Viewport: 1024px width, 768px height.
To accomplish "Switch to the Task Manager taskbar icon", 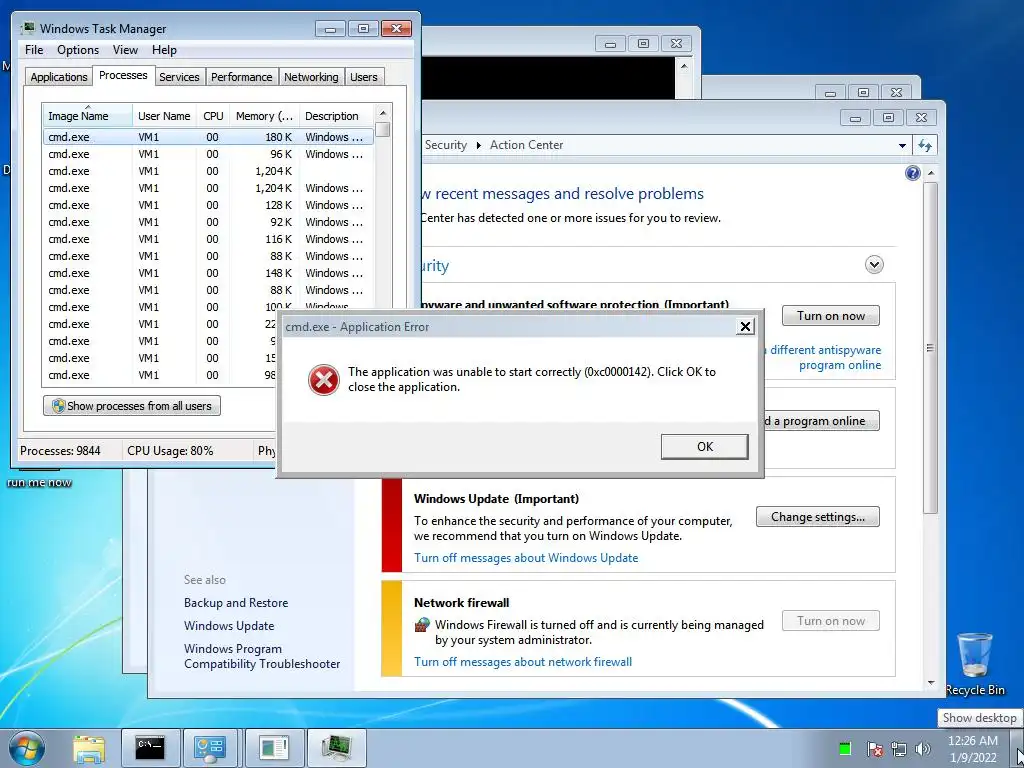I will click(x=337, y=748).
